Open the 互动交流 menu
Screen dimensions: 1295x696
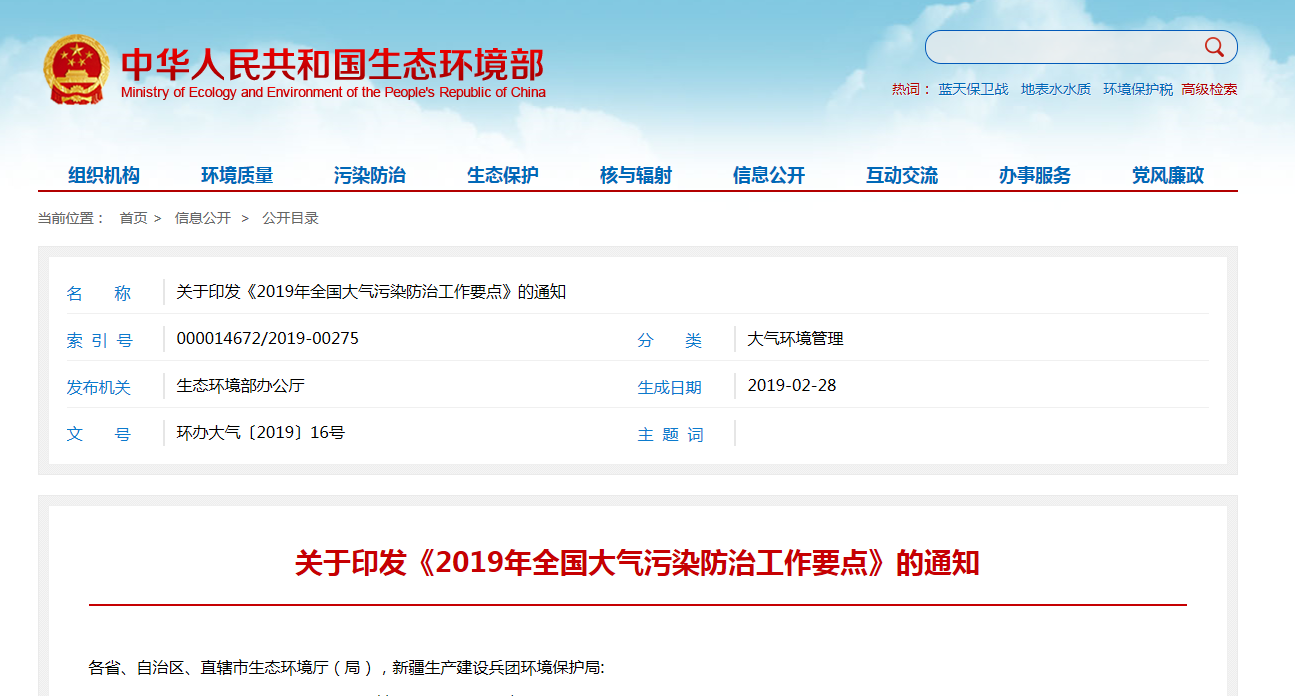(x=902, y=176)
